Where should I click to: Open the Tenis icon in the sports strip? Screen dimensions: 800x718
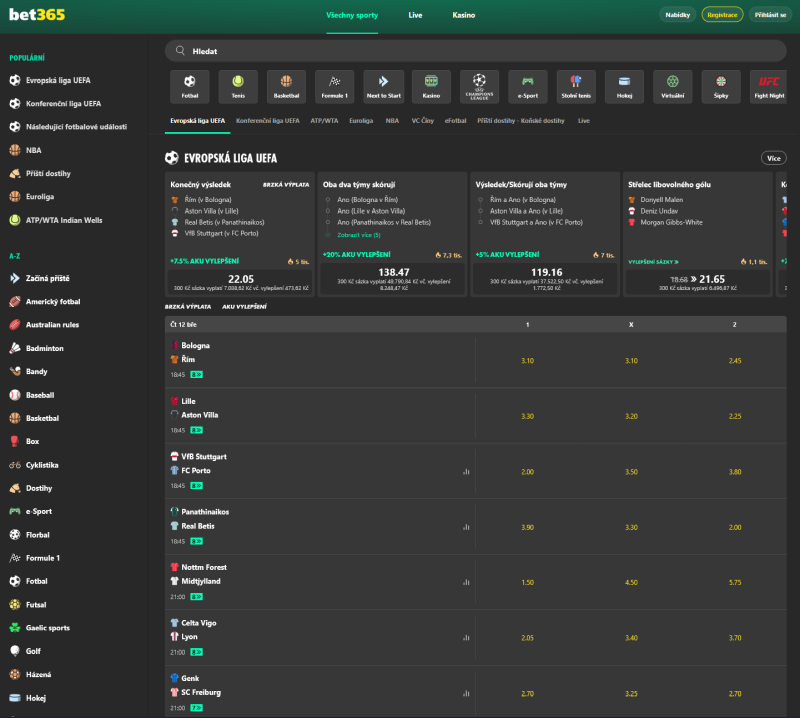[238, 86]
